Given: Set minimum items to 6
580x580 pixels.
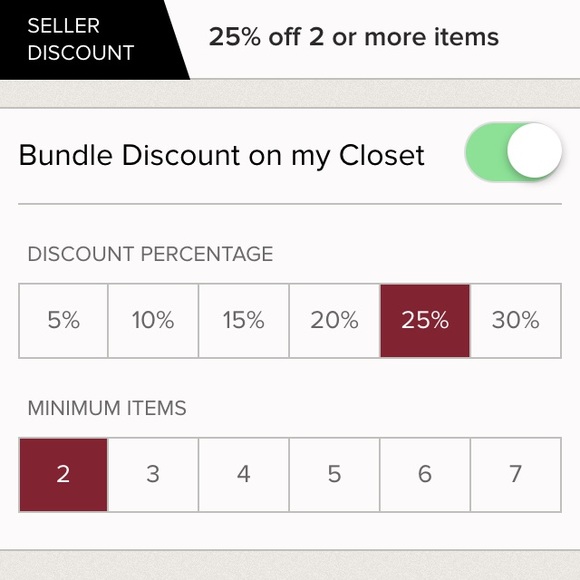Looking at the screenshot, I should tap(425, 475).
